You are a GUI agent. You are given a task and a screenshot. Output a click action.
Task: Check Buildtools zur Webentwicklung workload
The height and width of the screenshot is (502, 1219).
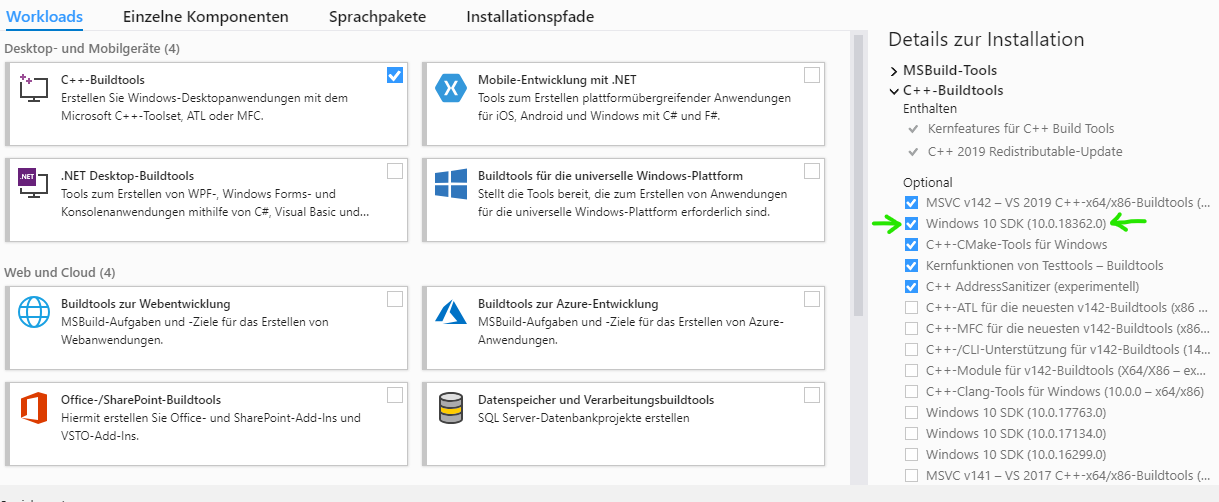coord(395,299)
